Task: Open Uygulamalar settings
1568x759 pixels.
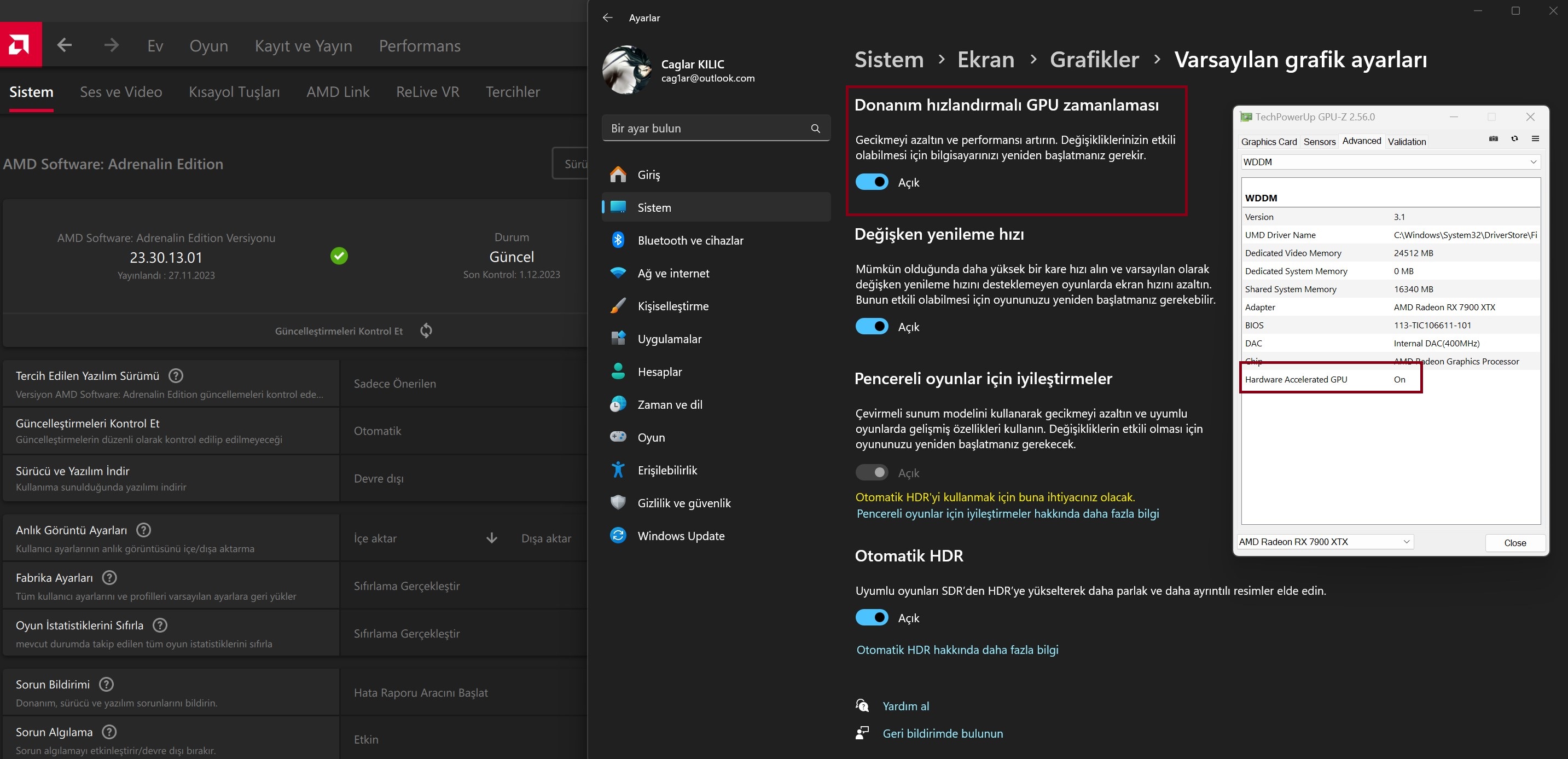Action: [716, 339]
